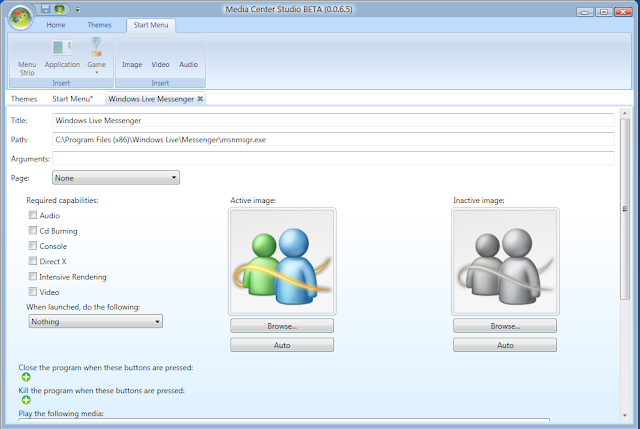Check the Direct X checkbox
Screen dimensions: 640x429
click(33, 261)
